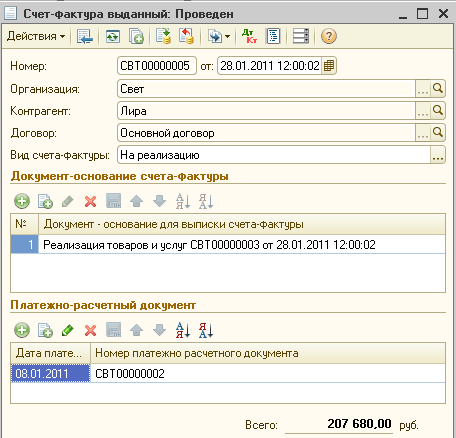
Task: Open the Контрагент record with the magnifier icon
Action: tap(438, 111)
